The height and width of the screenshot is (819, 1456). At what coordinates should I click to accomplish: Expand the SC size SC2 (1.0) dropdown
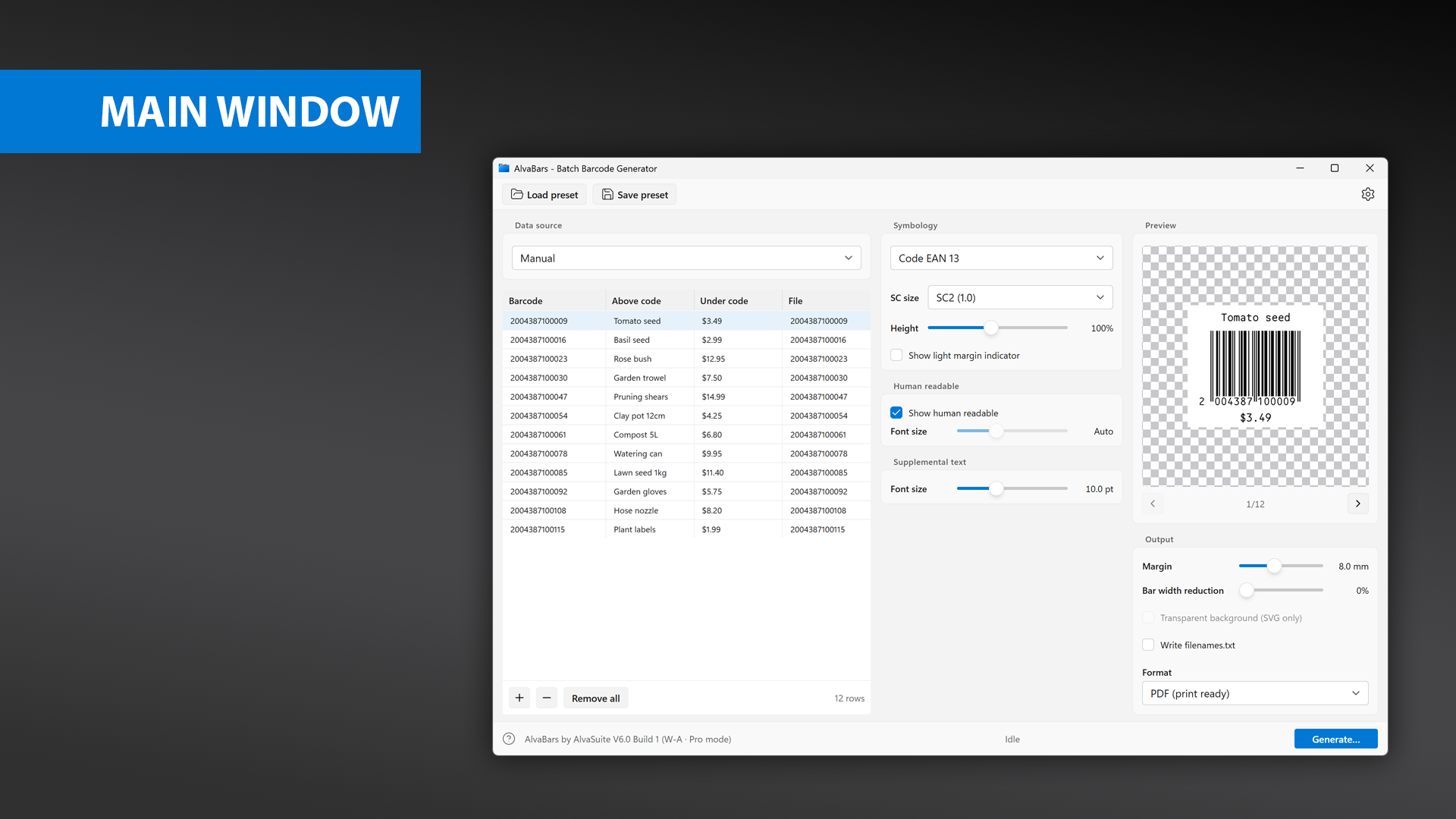(1020, 297)
